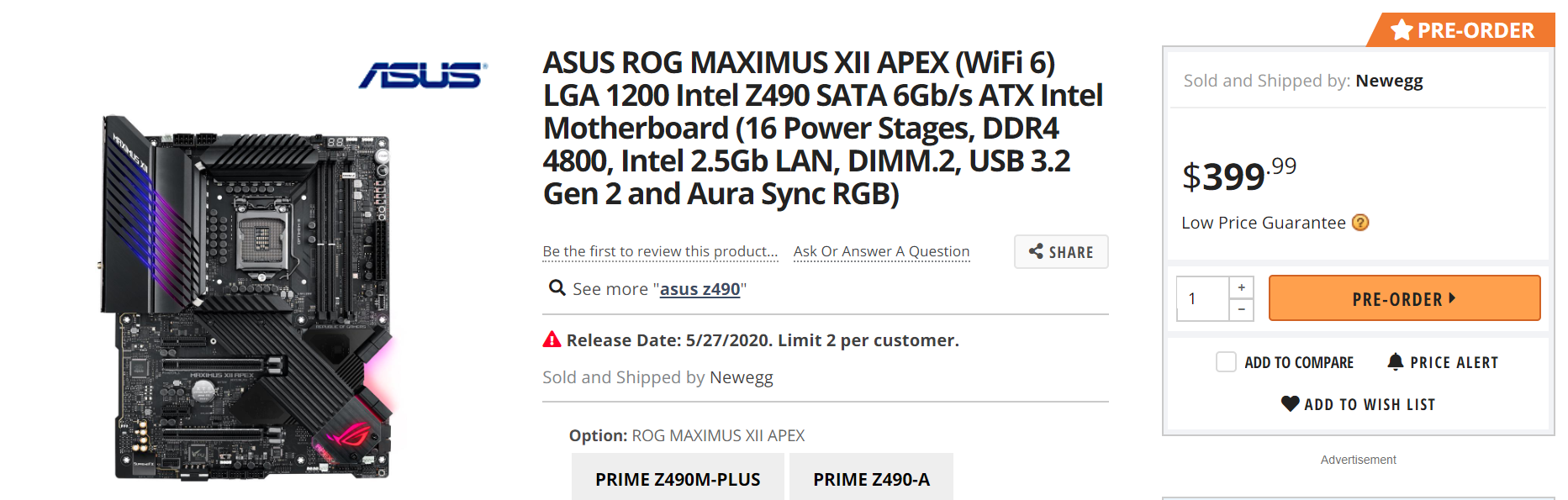Click the search magnifier icon

557,288
